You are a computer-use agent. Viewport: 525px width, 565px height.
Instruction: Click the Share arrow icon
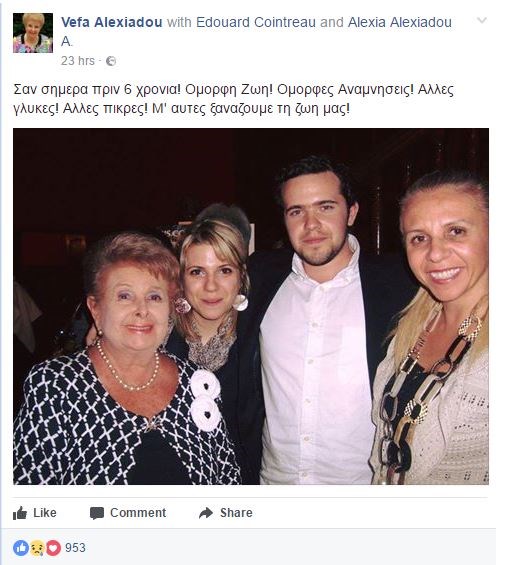pyautogui.click(x=206, y=513)
